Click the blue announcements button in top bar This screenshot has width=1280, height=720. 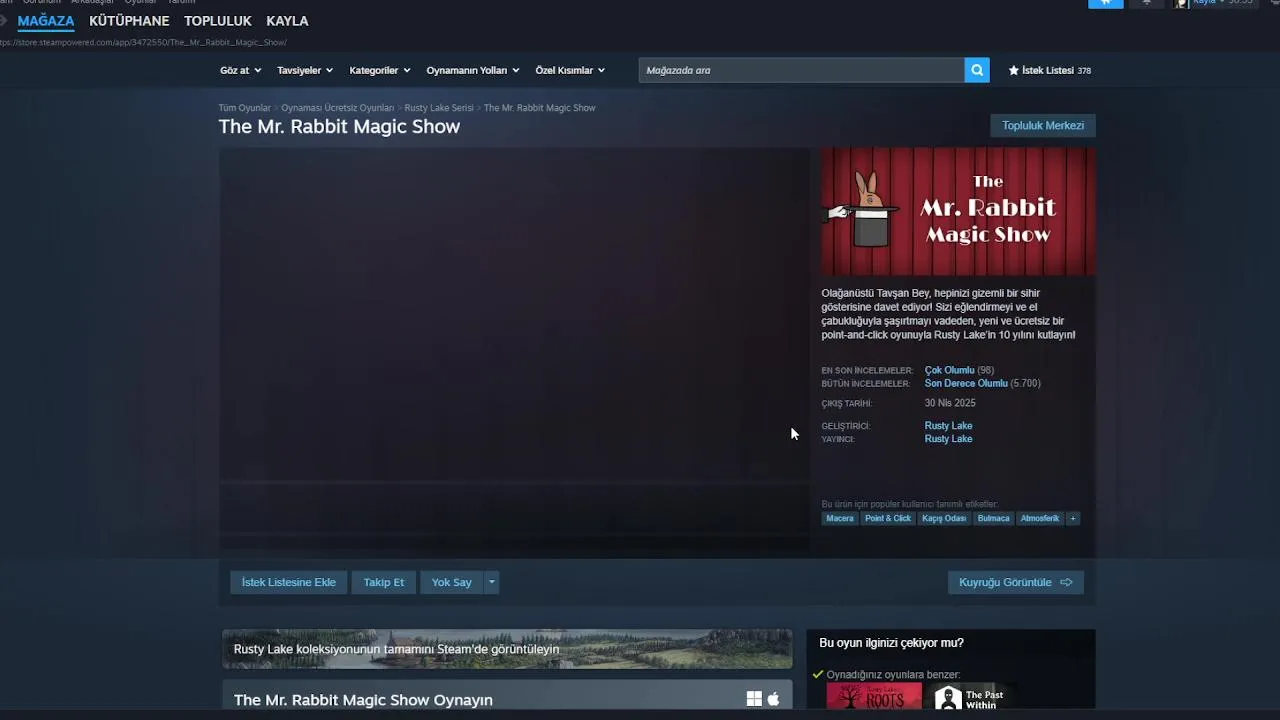pyautogui.click(x=1106, y=3)
